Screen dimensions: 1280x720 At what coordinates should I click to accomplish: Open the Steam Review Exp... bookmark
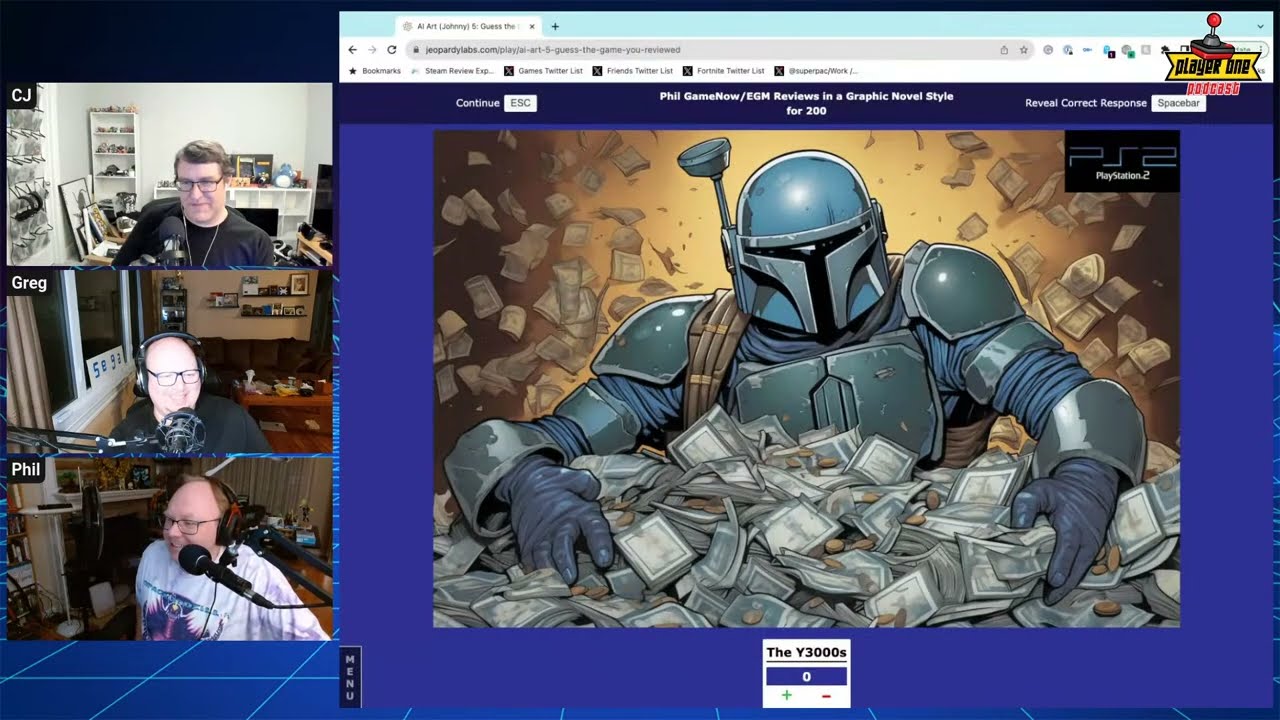(452, 71)
